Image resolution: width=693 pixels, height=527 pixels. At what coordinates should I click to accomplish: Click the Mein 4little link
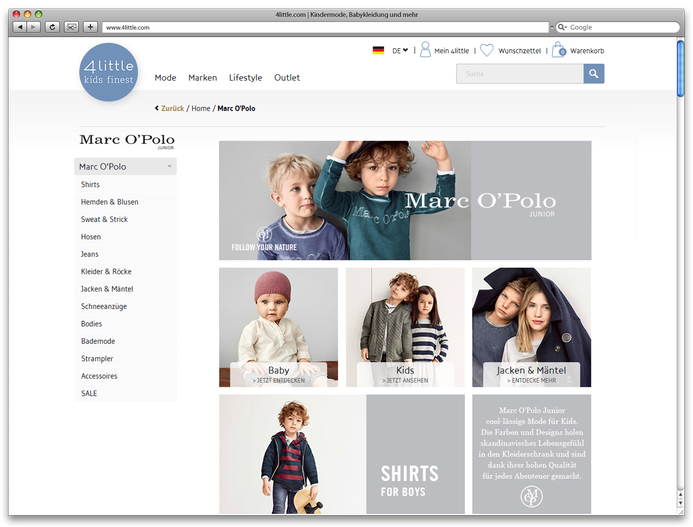pyautogui.click(x=451, y=51)
